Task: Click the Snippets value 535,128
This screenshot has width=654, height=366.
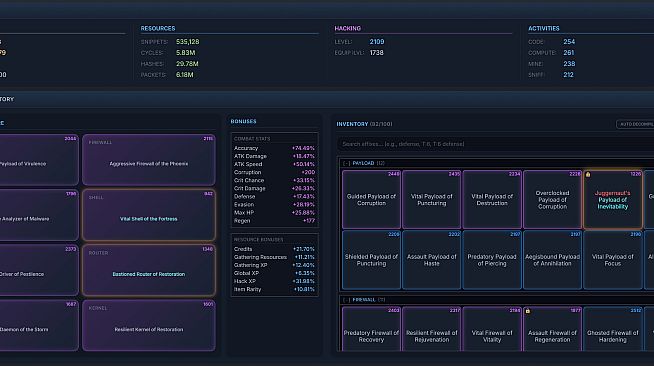Action: [x=188, y=42]
